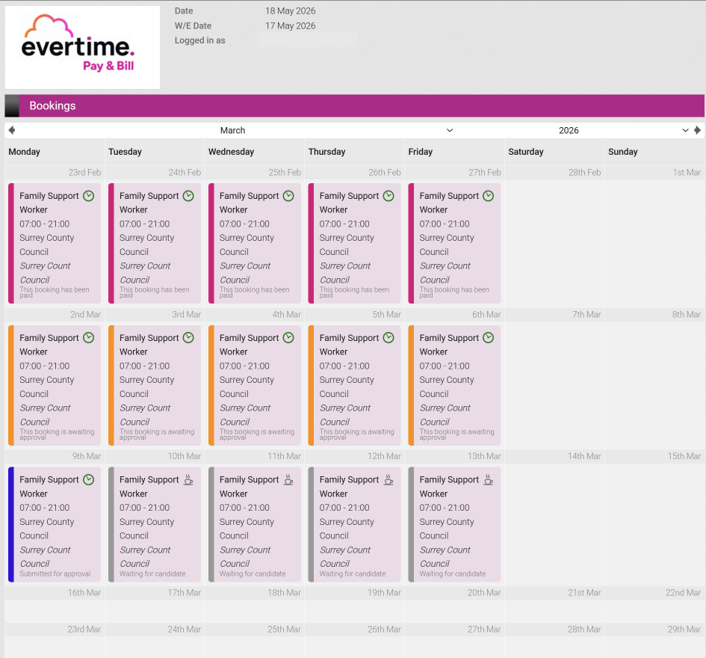
Task: Select the 14th Mar date label
Action: [x=584, y=456]
